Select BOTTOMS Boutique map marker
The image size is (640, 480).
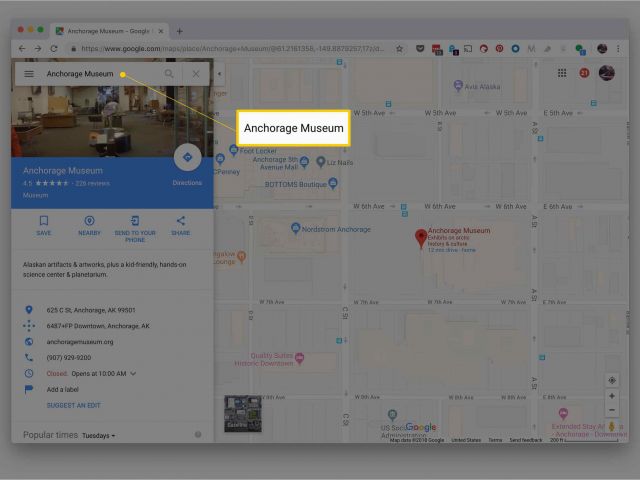coord(333,183)
